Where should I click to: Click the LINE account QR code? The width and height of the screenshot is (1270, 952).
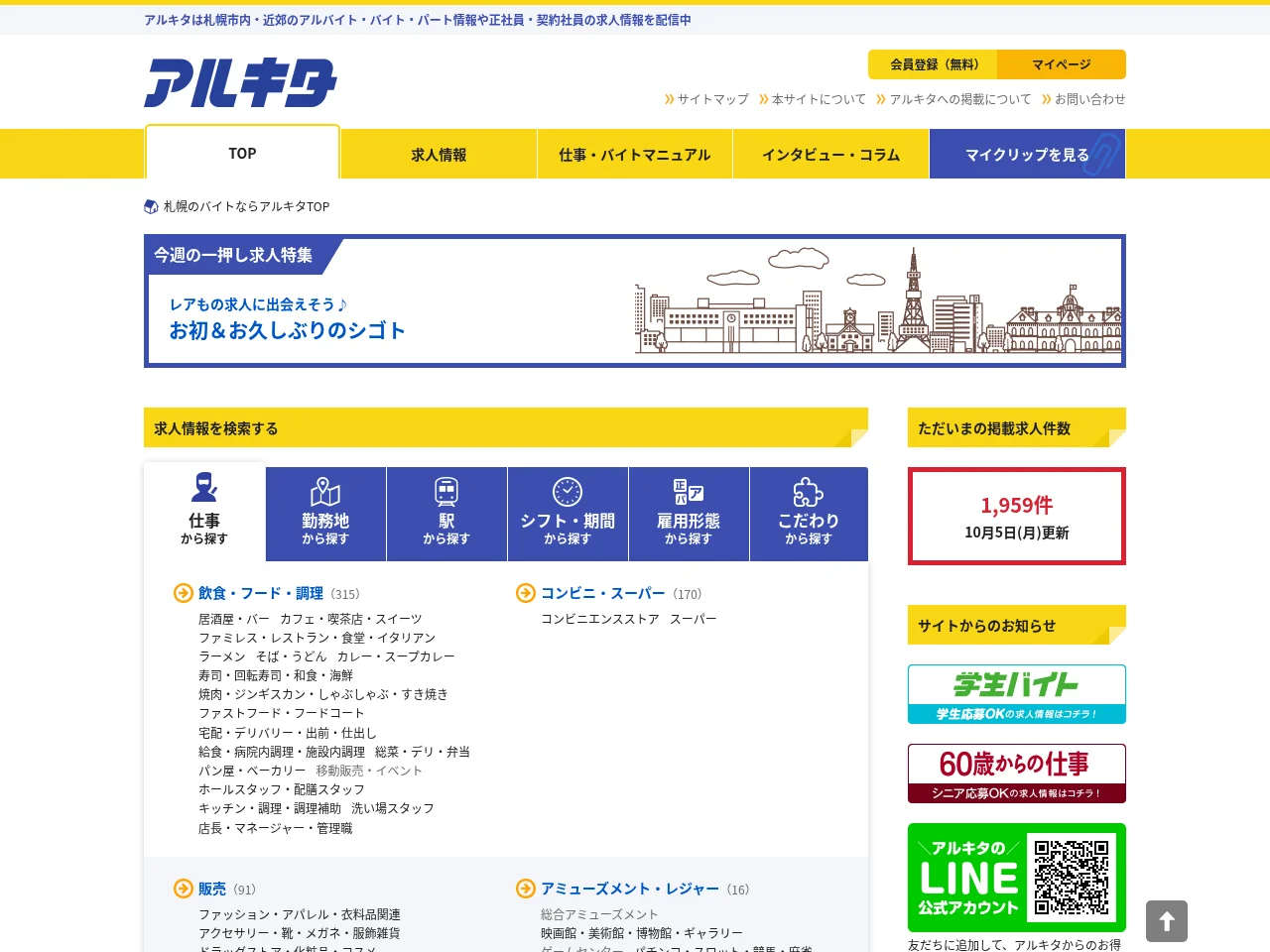(x=1072, y=877)
